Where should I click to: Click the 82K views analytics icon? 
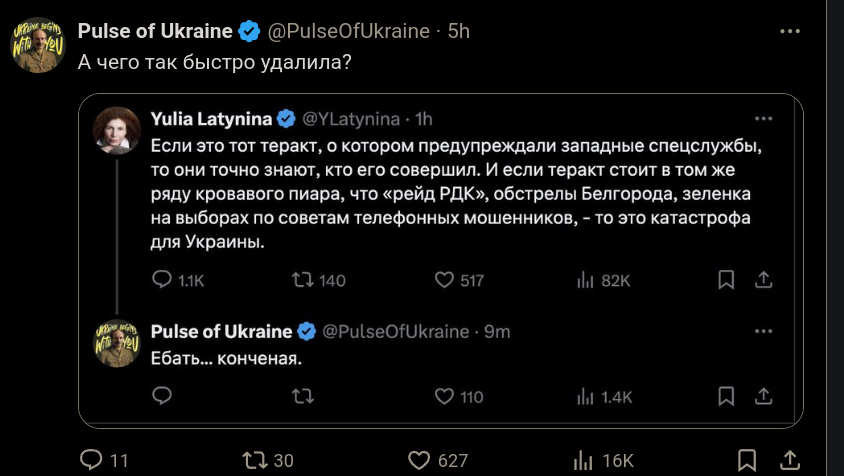pos(586,280)
